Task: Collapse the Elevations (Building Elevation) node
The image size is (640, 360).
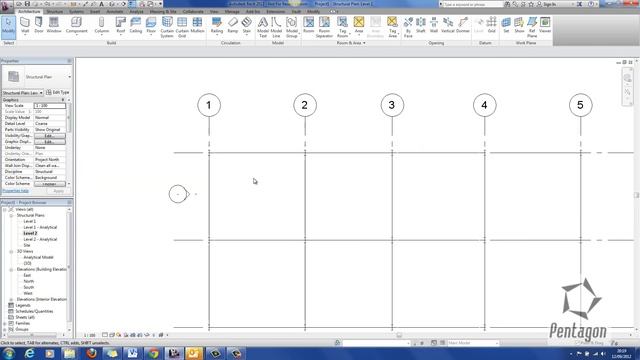Action: click(x=11, y=269)
